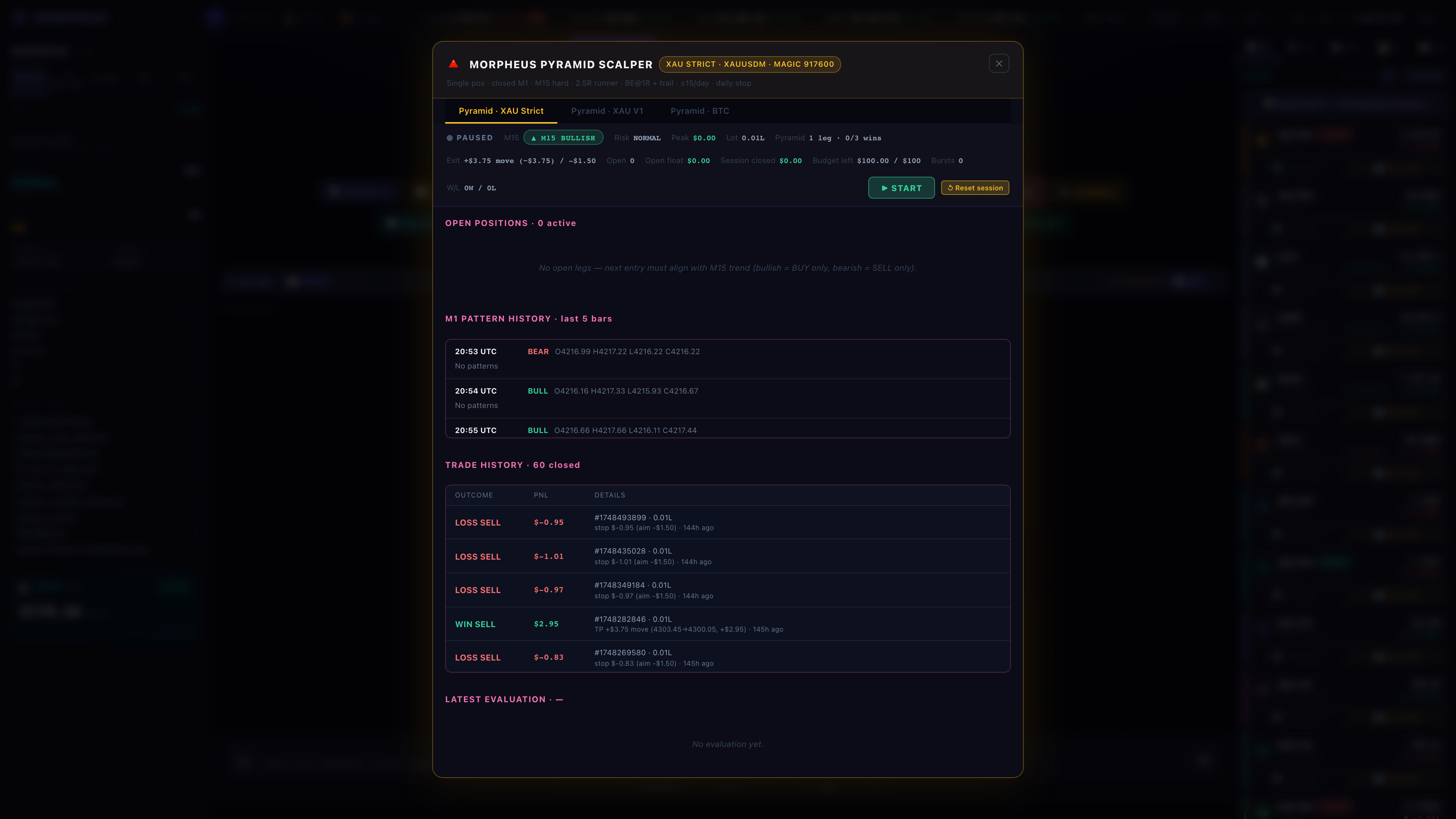
Task: Open the Pyramid · BTC tab
Action: click(700, 111)
